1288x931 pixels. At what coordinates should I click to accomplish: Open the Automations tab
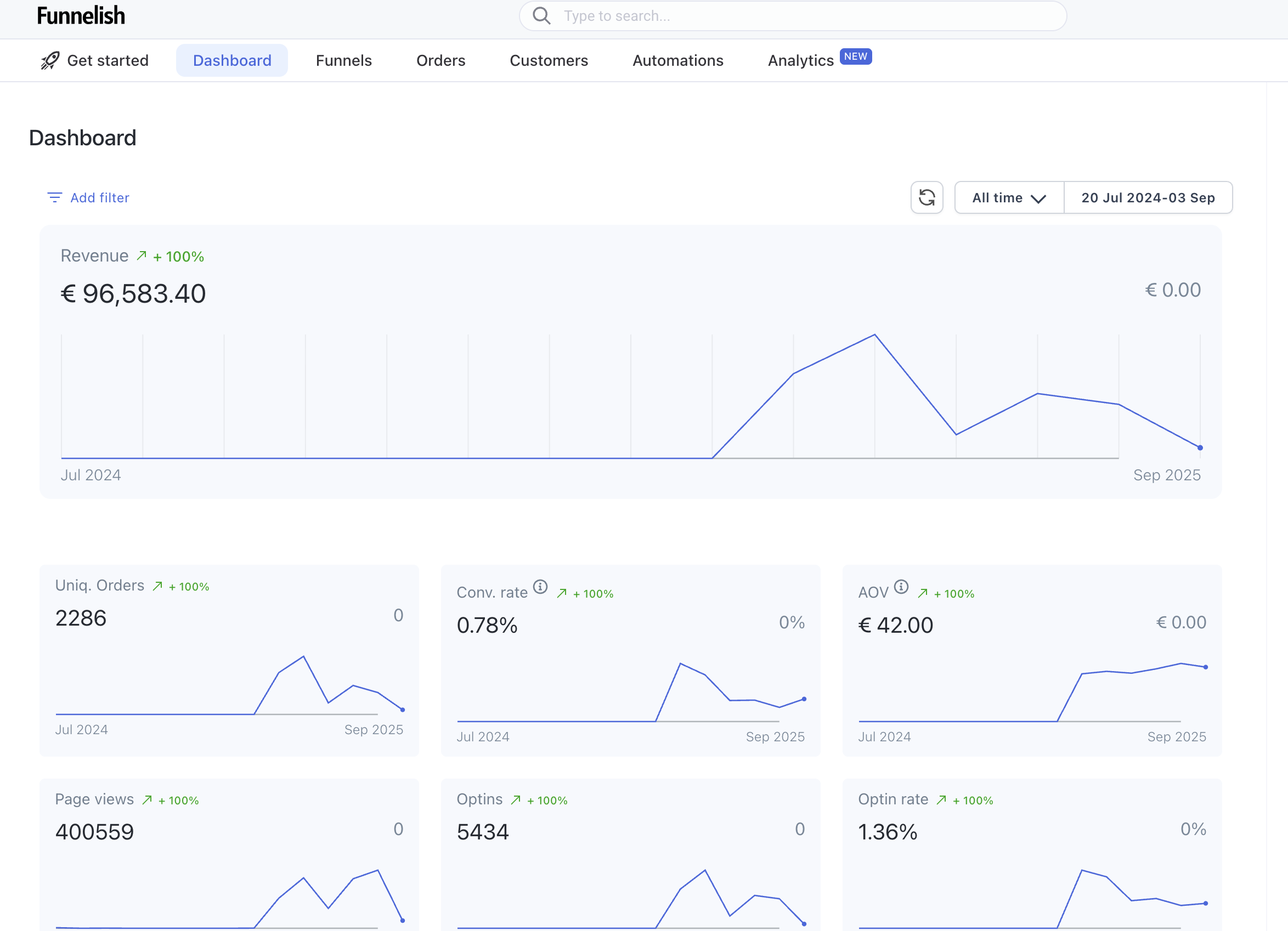coord(677,60)
